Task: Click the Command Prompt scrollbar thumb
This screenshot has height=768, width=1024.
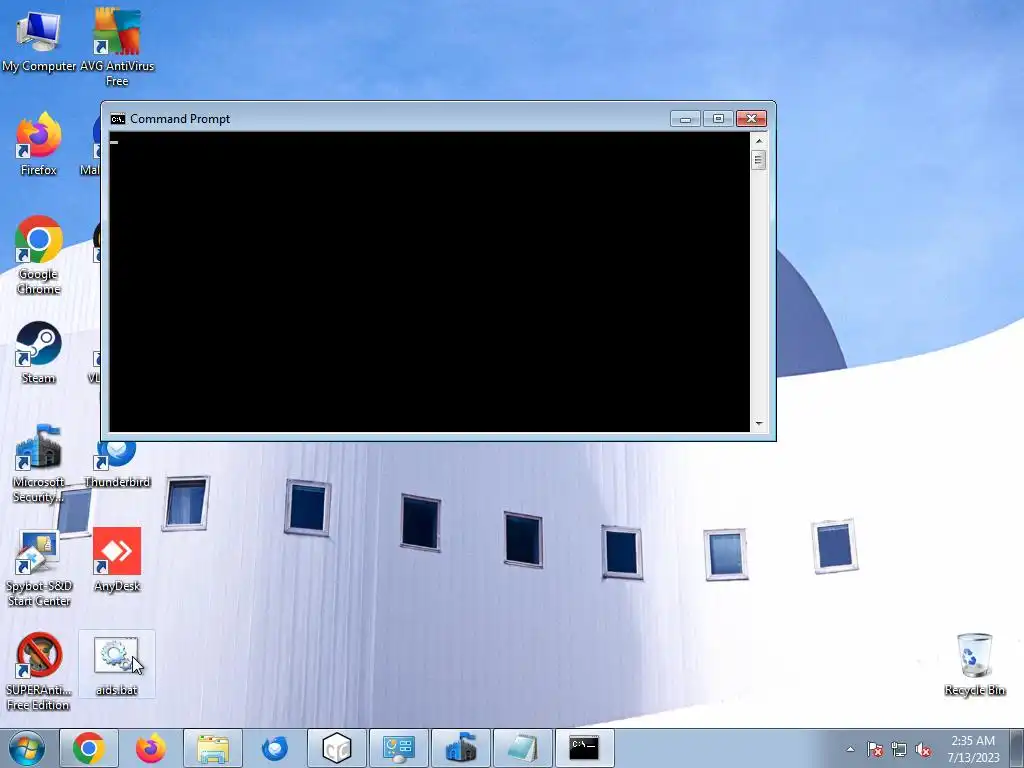Action: [758, 159]
